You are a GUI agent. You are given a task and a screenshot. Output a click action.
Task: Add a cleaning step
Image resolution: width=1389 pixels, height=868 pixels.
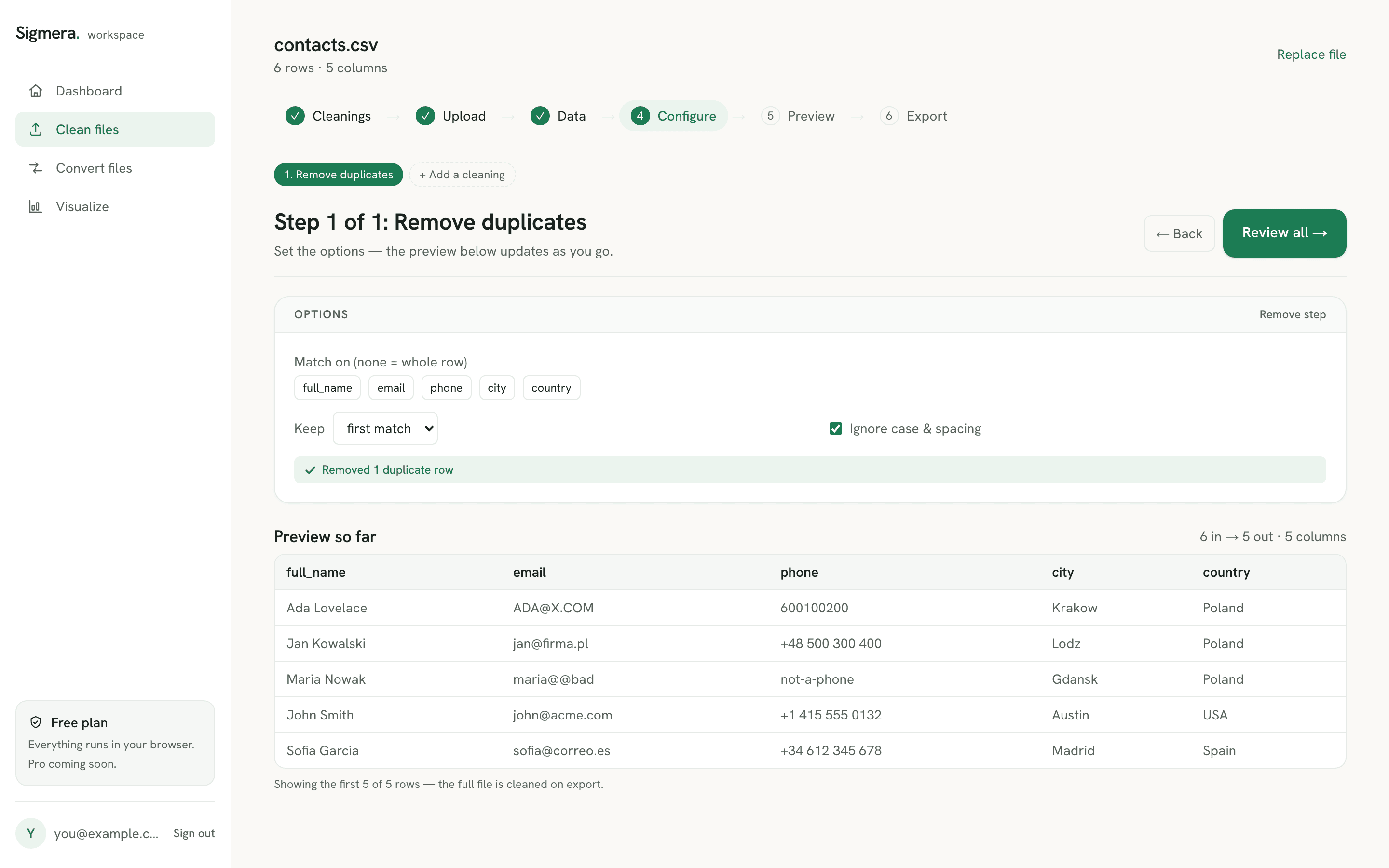(462, 175)
